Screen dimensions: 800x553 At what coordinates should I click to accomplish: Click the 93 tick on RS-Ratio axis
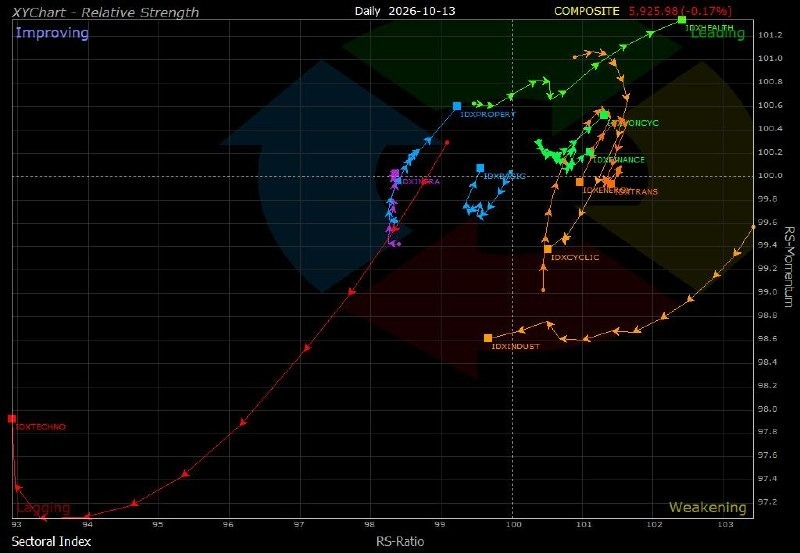(17, 524)
